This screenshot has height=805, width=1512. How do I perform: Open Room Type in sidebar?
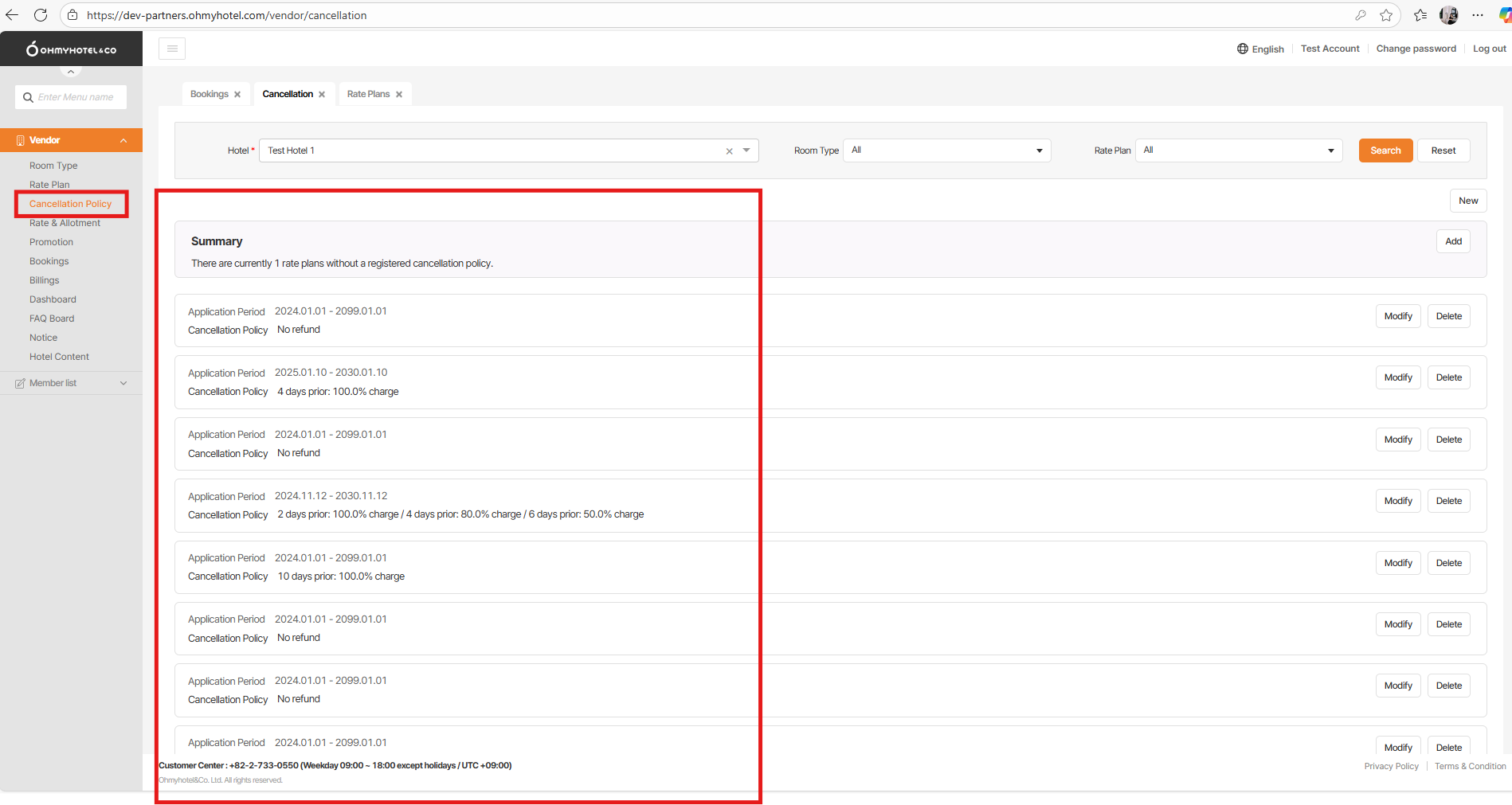[x=53, y=166]
